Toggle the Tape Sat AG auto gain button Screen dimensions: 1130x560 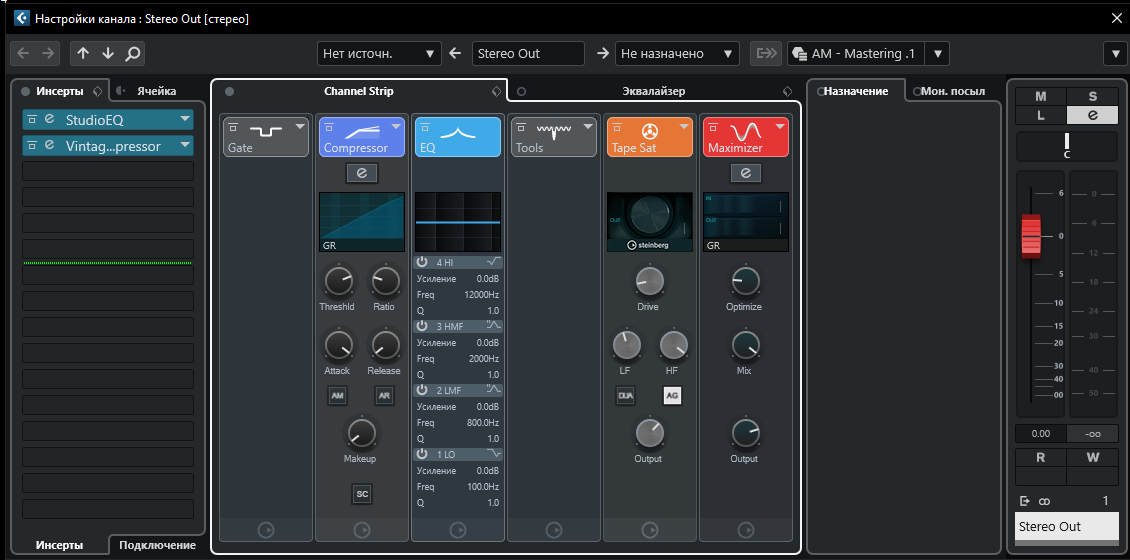672,396
